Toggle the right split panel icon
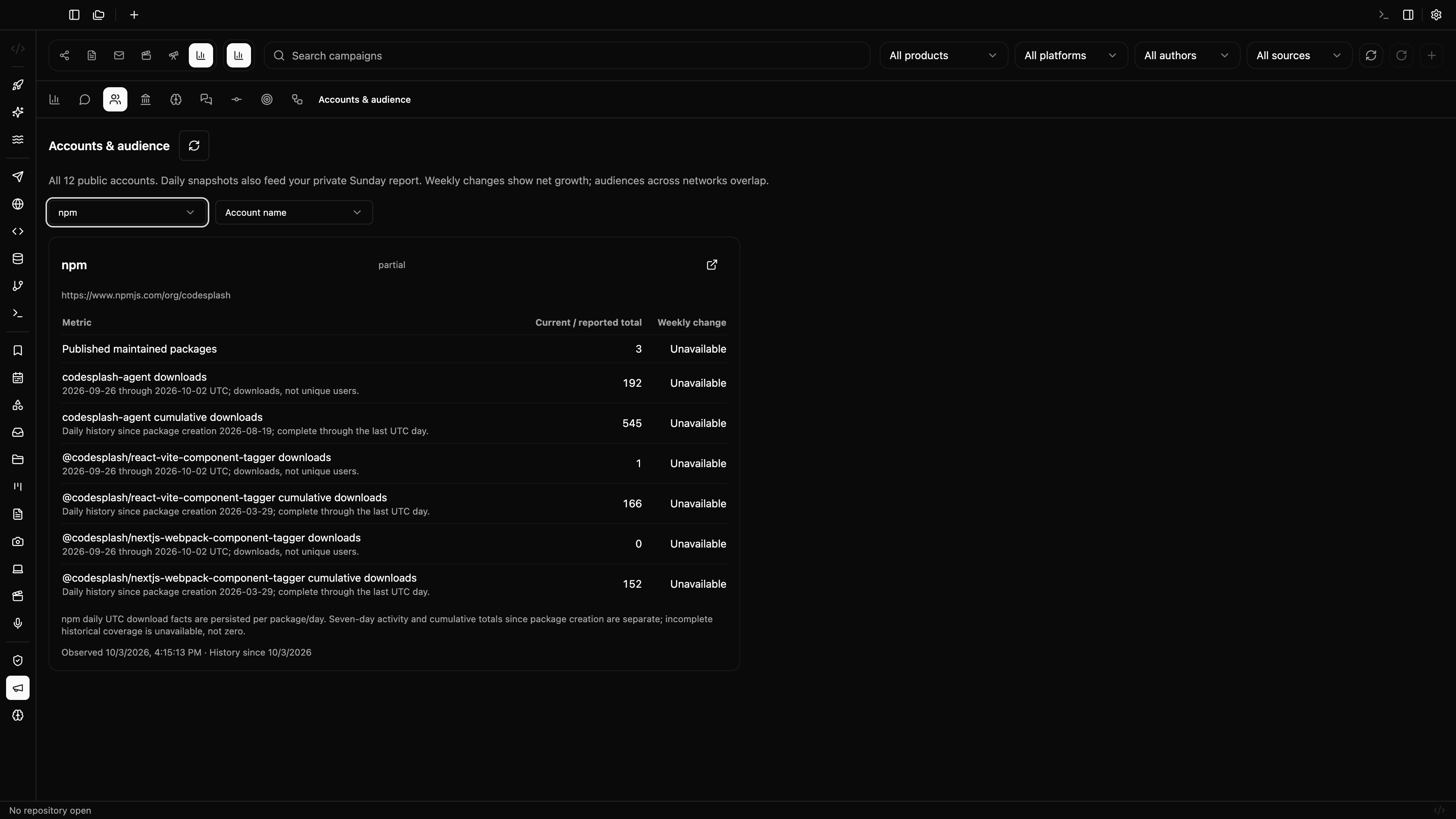This screenshot has width=1456, height=819. tap(1409, 15)
